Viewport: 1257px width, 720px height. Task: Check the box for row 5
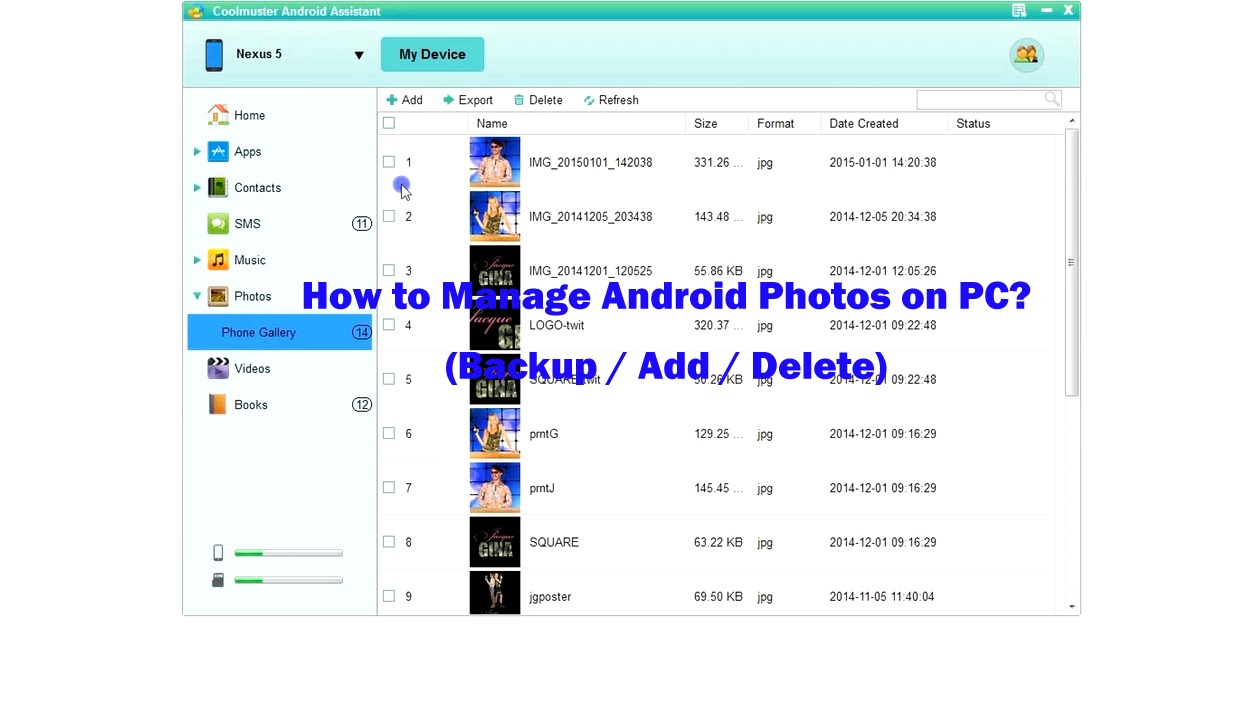click(389, 379)
